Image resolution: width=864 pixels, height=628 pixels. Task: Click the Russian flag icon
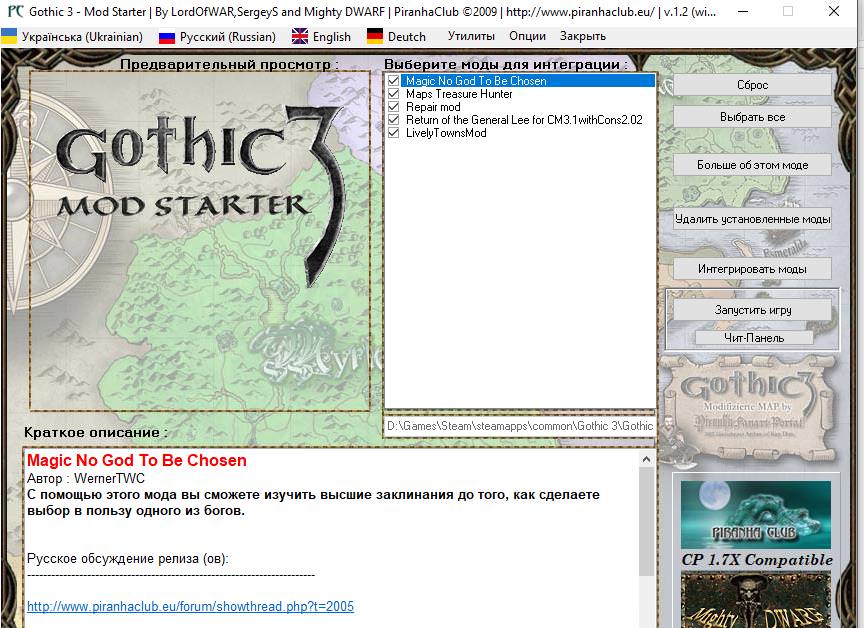(166, 37)
